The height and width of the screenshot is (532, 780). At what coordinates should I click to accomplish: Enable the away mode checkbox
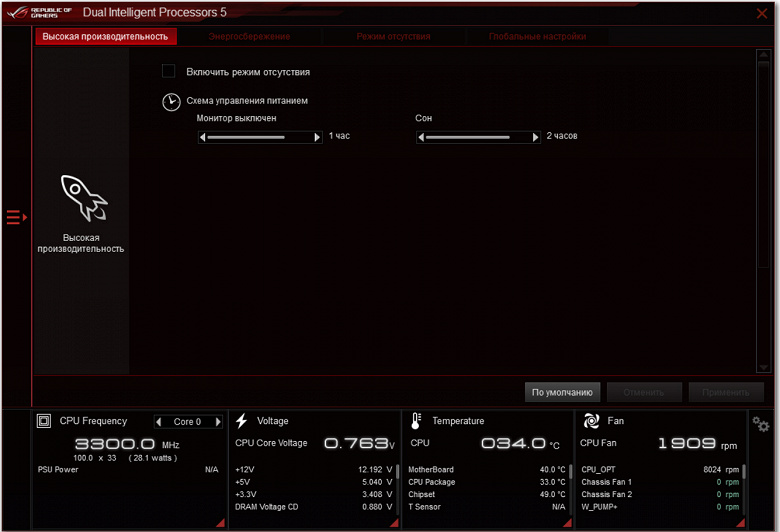pyautogui.click(x=169, y=71)
